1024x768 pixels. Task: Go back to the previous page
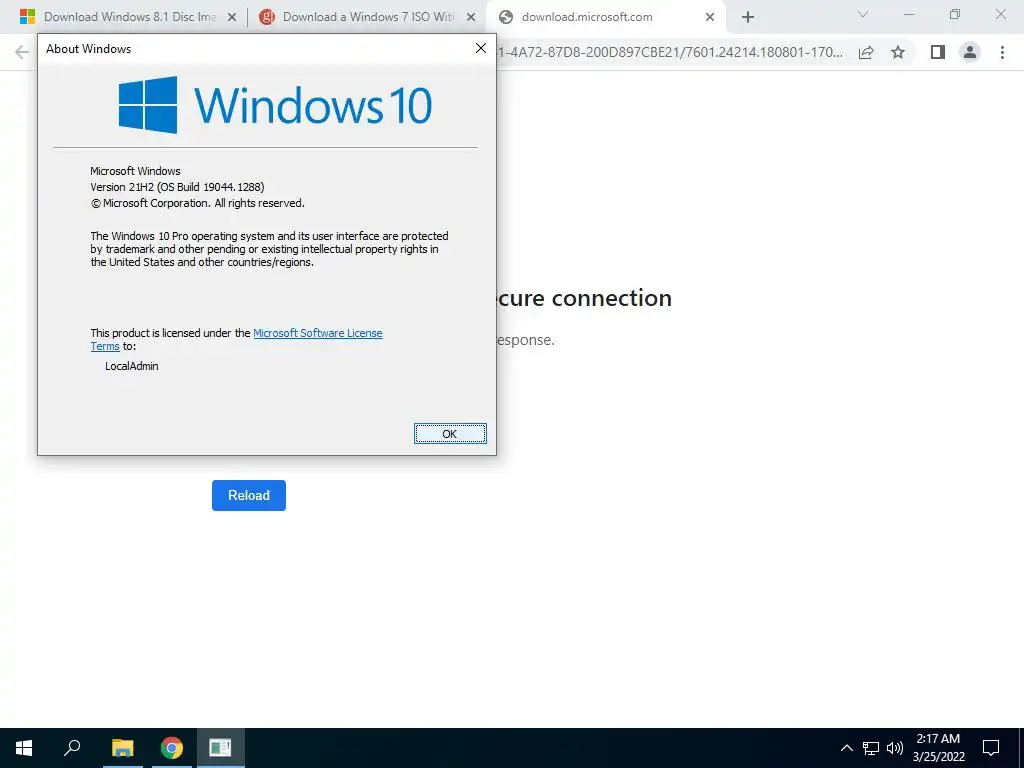22,52
